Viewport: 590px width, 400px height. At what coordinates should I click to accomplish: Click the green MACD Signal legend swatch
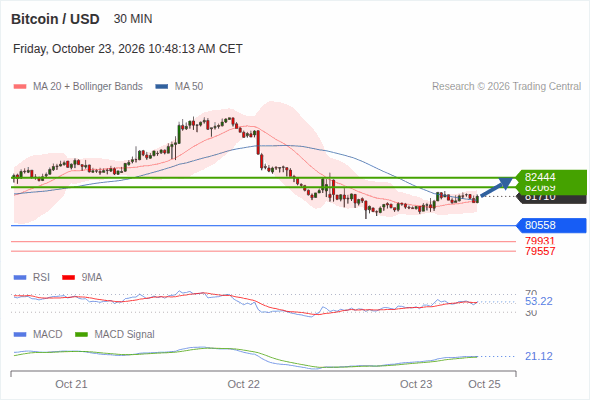[x=81, y=335]
